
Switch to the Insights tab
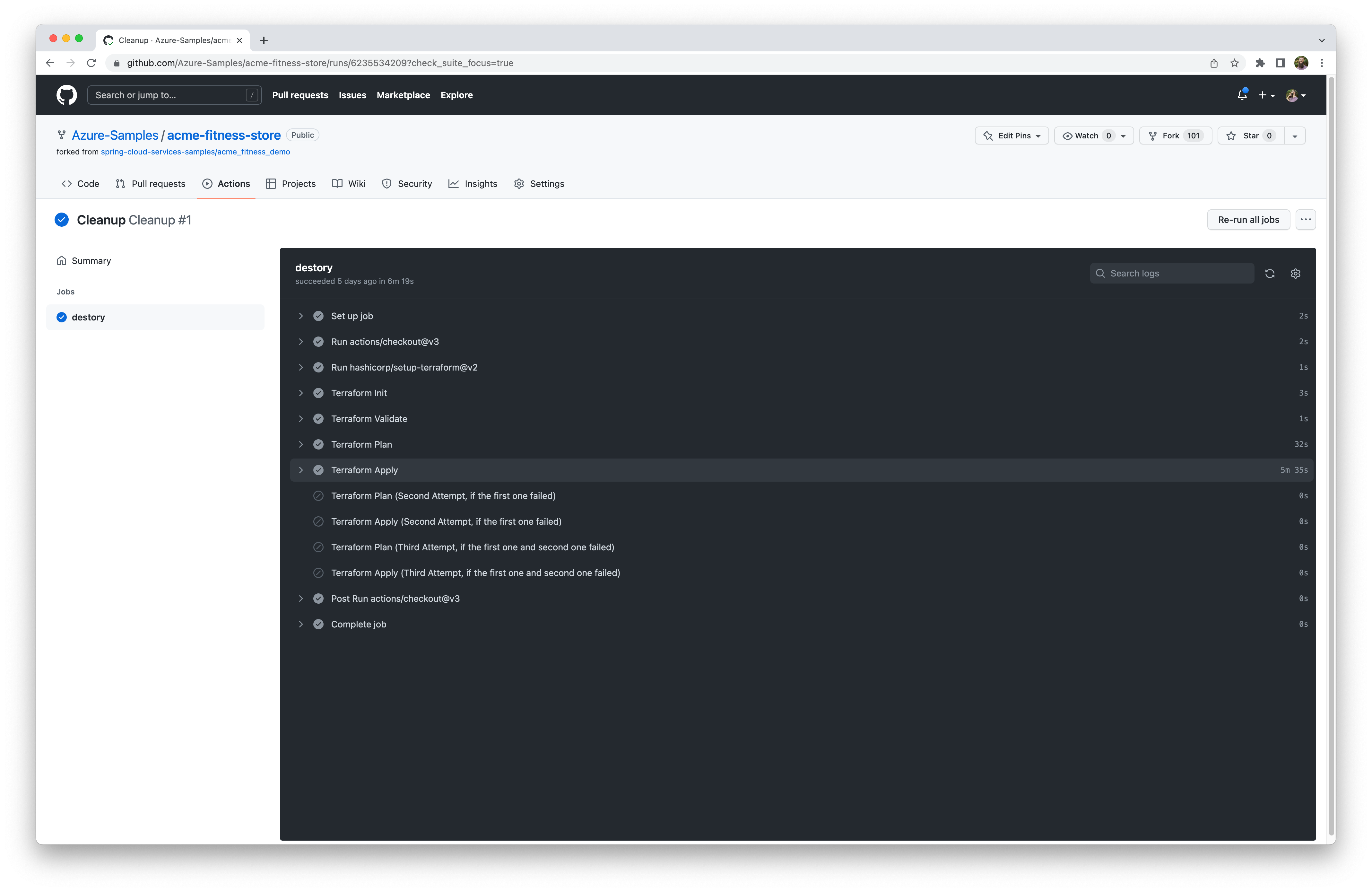click(x=473, y=184)
